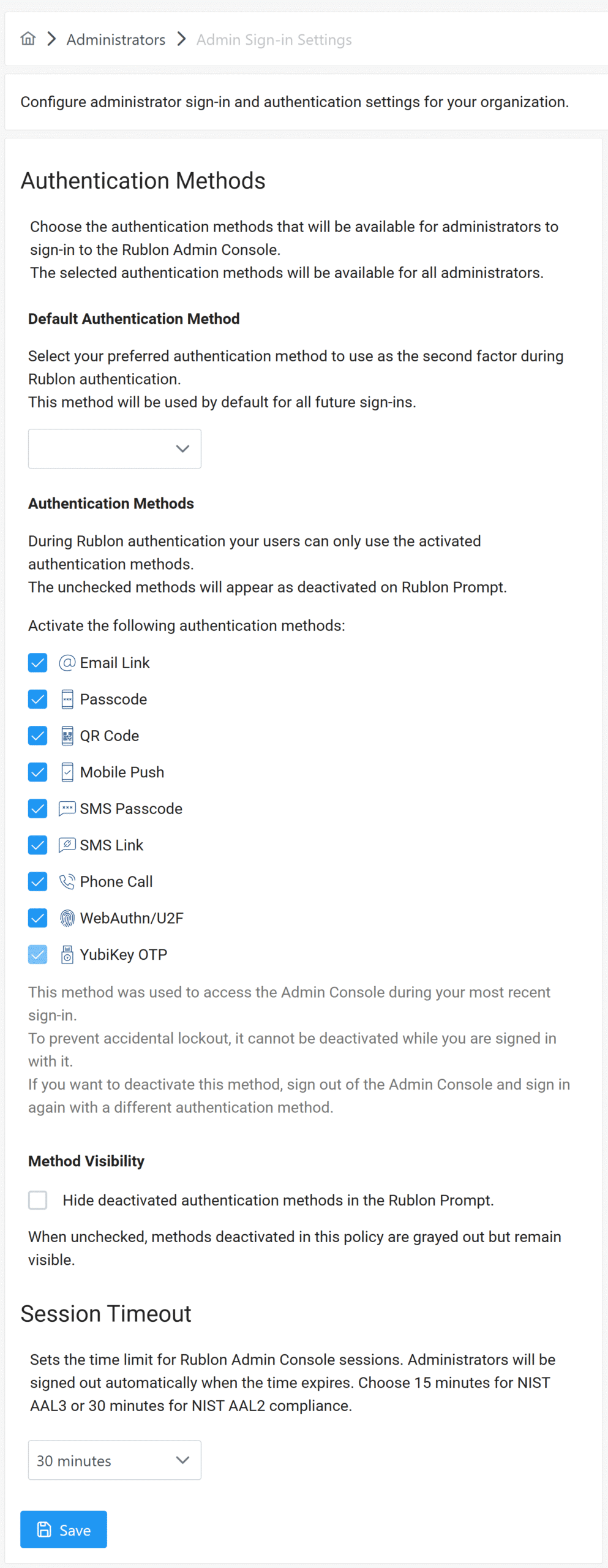Uncheck the Mobile Push checkbox
Viewport: 608px width, 1568px height.
point(38,772)
